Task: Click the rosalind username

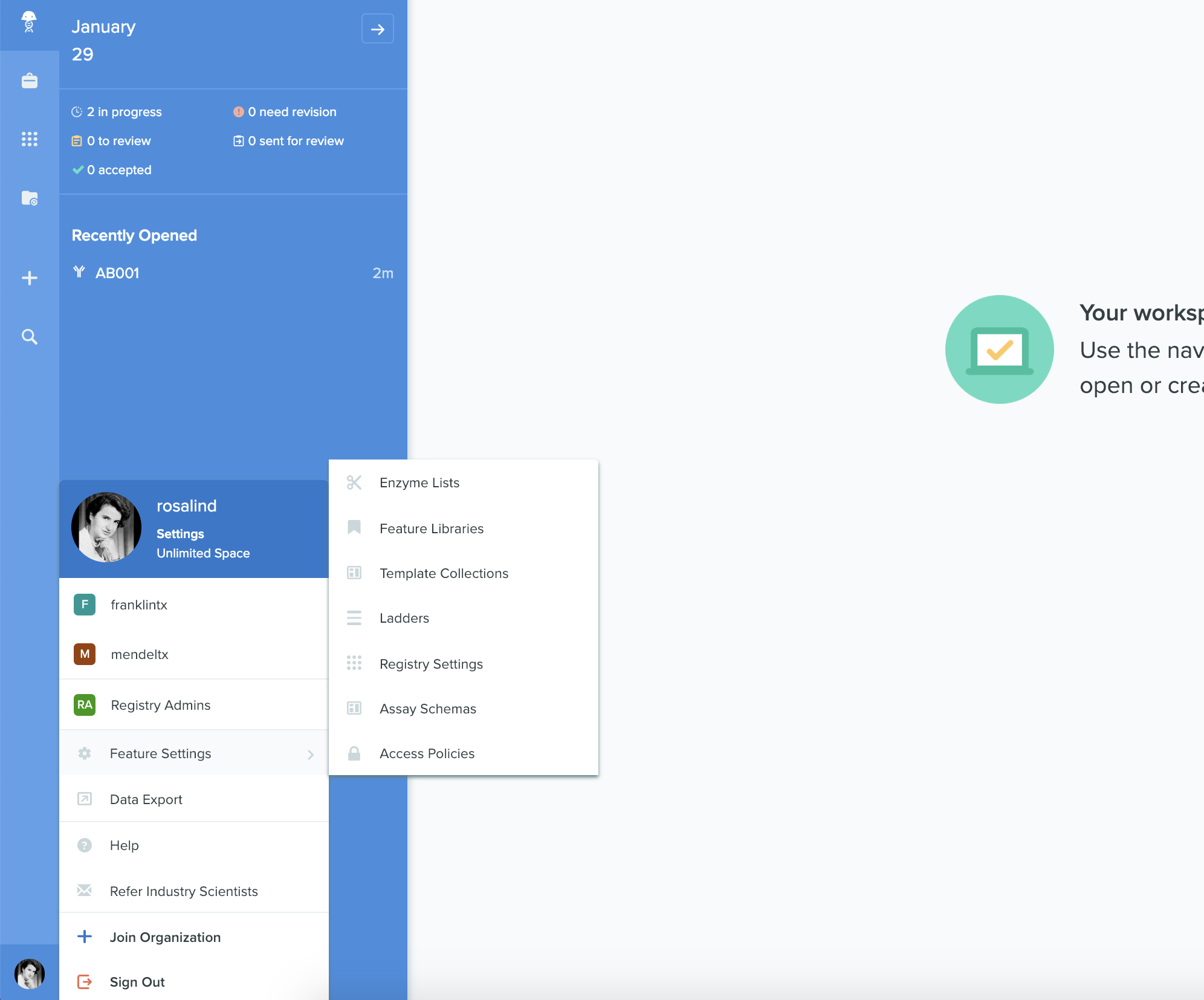Action: click(186, 506)
